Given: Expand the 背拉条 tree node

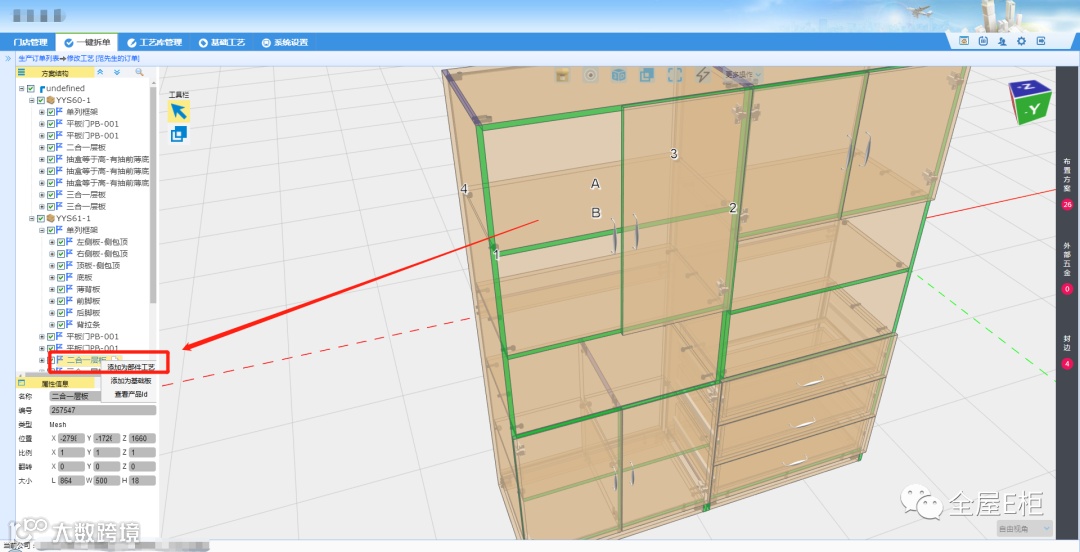Looking at the screenshot, I should point(52,325).
